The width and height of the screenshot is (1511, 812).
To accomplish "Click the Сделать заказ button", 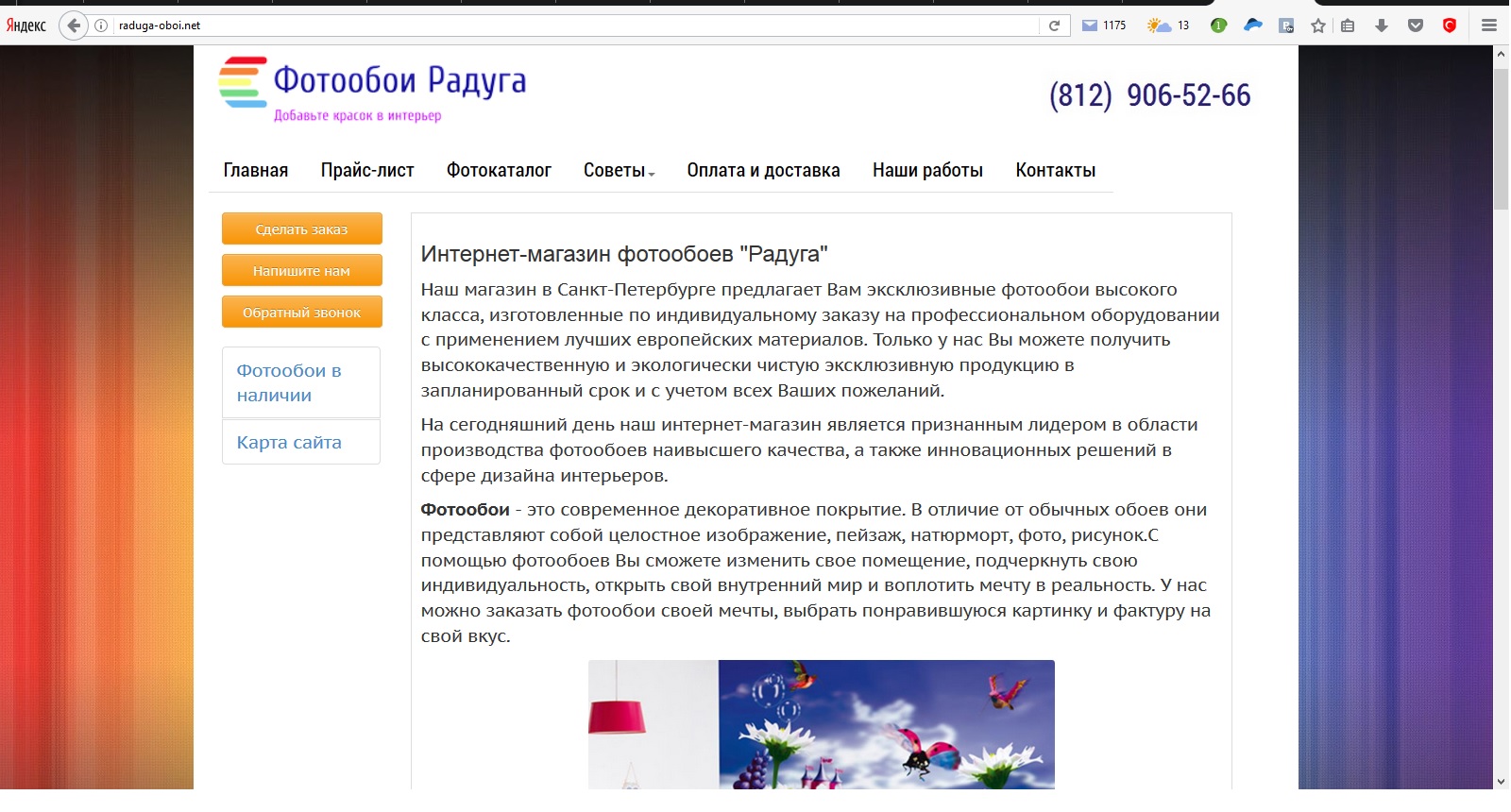I will pyautogui.click(x=302, y=228).
